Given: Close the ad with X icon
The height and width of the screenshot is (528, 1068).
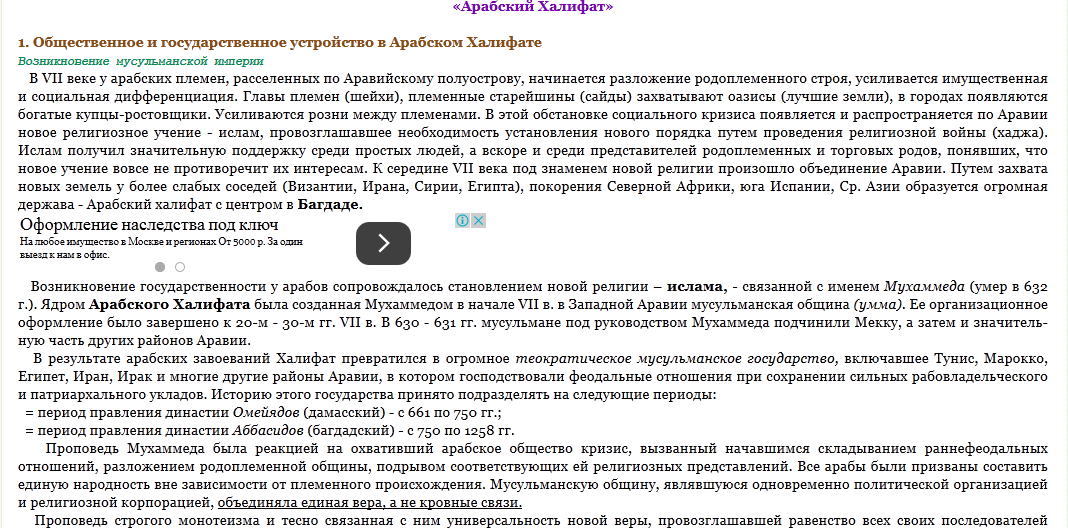Looking at the screenshot, I should tap(479, 221).
